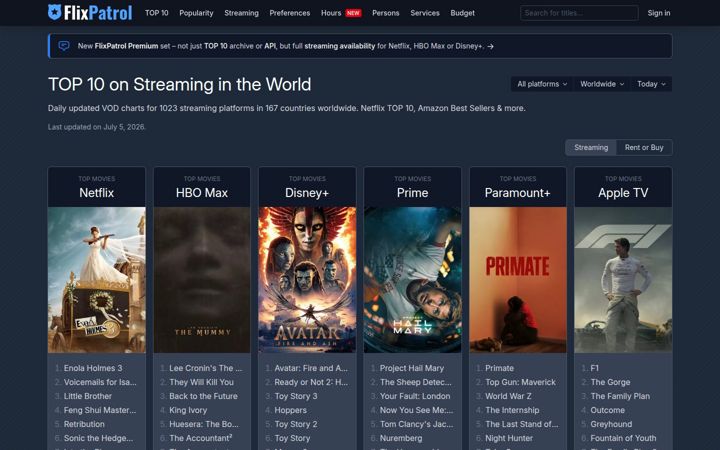Expand the Today date dropdown
This screenshot has height=450, width=720.
tap(651, 84)
